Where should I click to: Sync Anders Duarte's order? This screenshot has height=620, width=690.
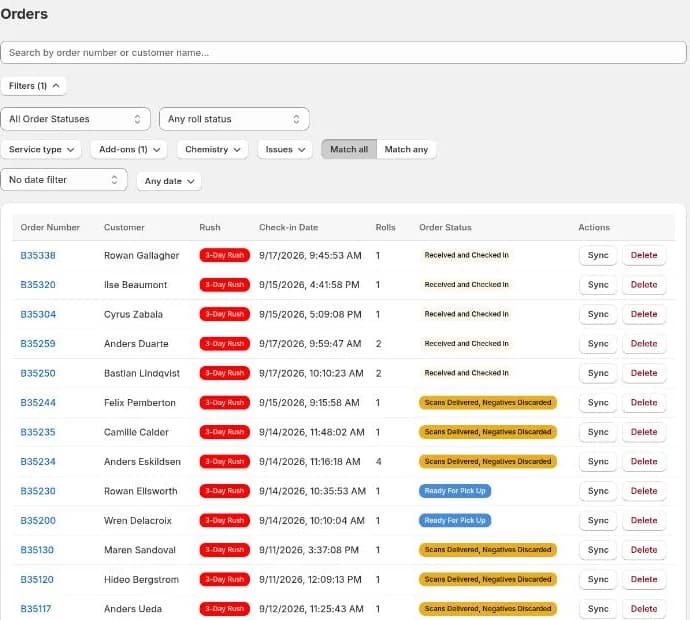coord(598,344)
